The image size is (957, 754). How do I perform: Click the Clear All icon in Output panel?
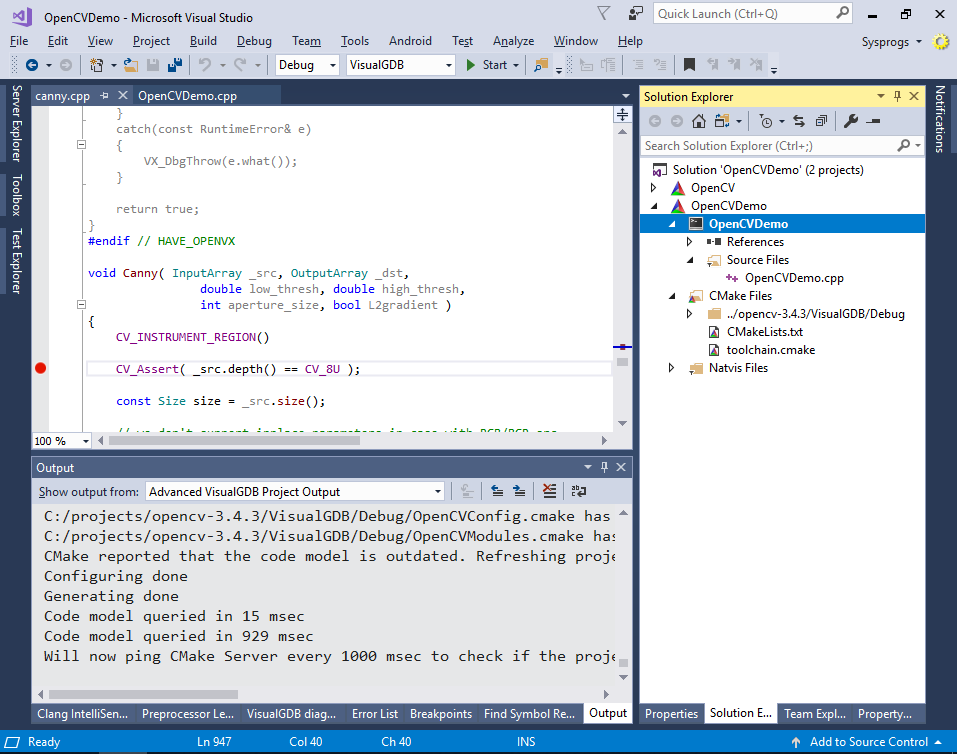pos(549,491)
